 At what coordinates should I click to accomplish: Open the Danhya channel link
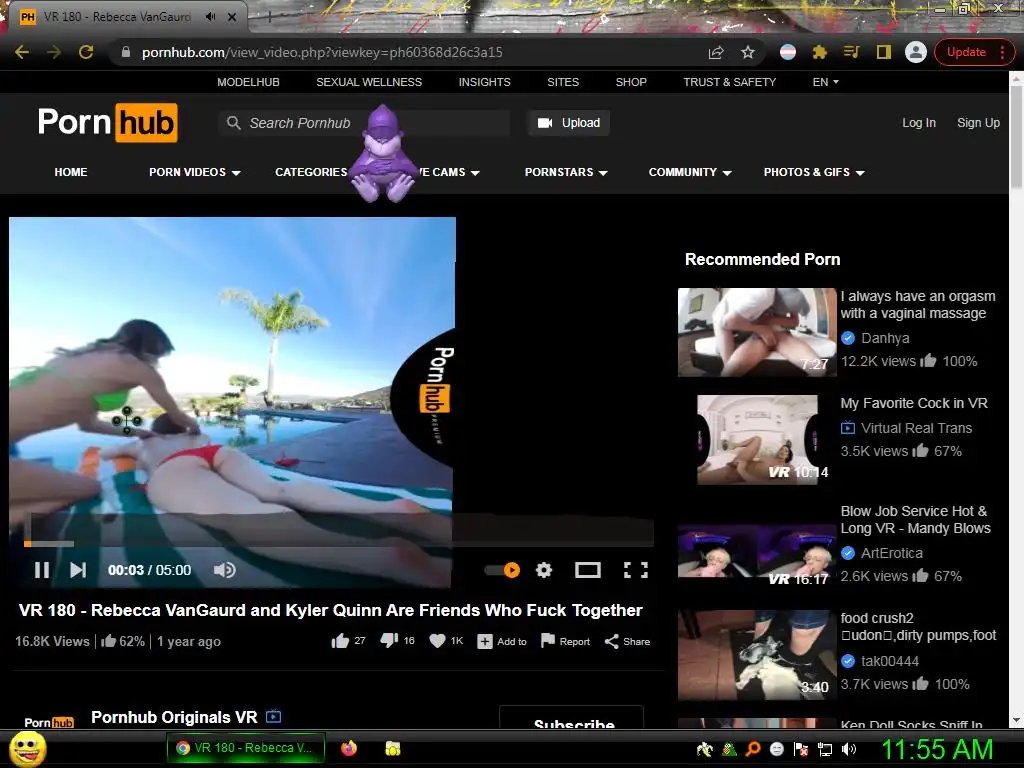tap(885, 338)
